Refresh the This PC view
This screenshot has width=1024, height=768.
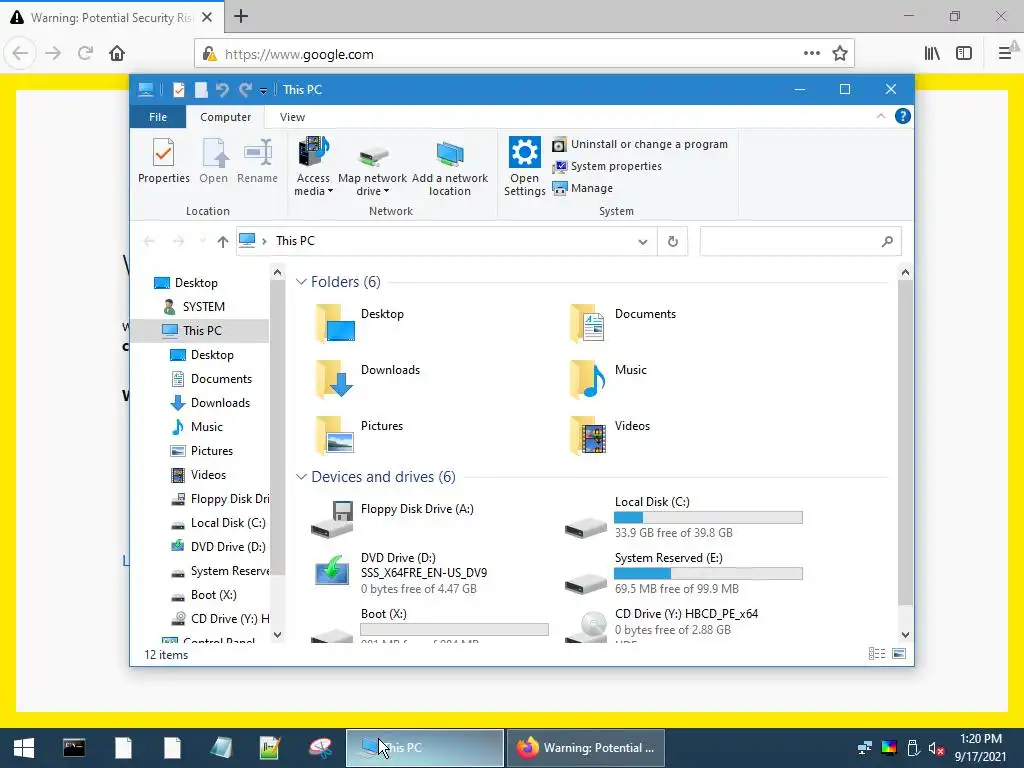pos(673,242)
